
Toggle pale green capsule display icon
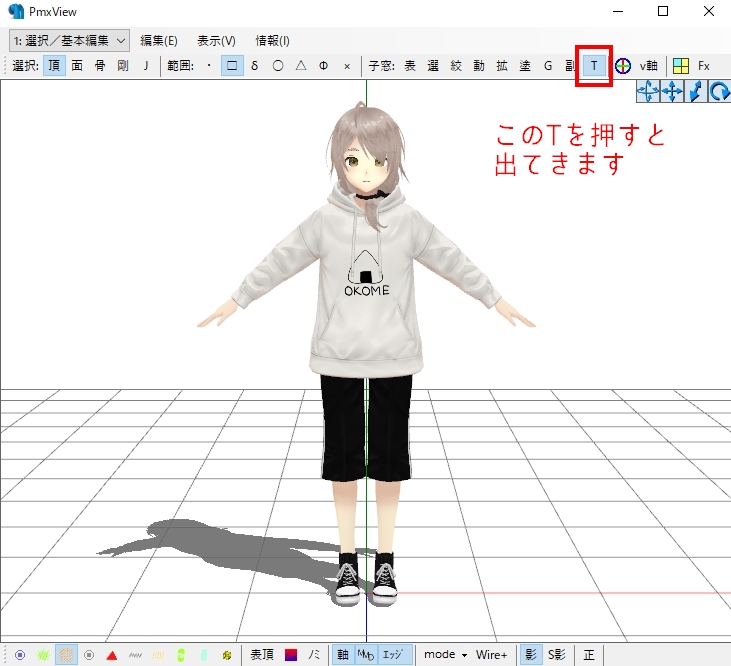pyautogui.click(x=204, y=655)
